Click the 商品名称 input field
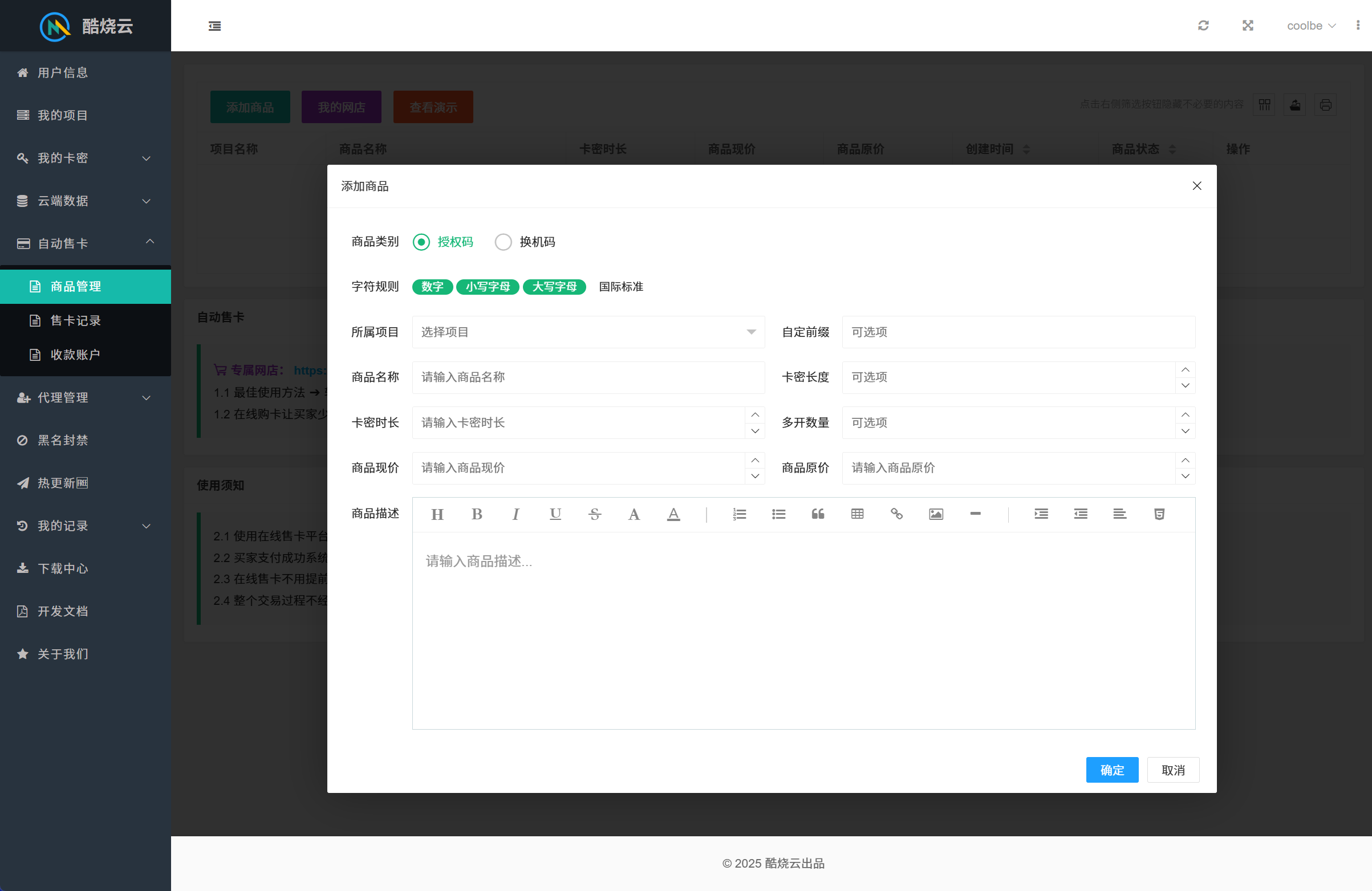The image size is (1372, 891). pos(588,377)
